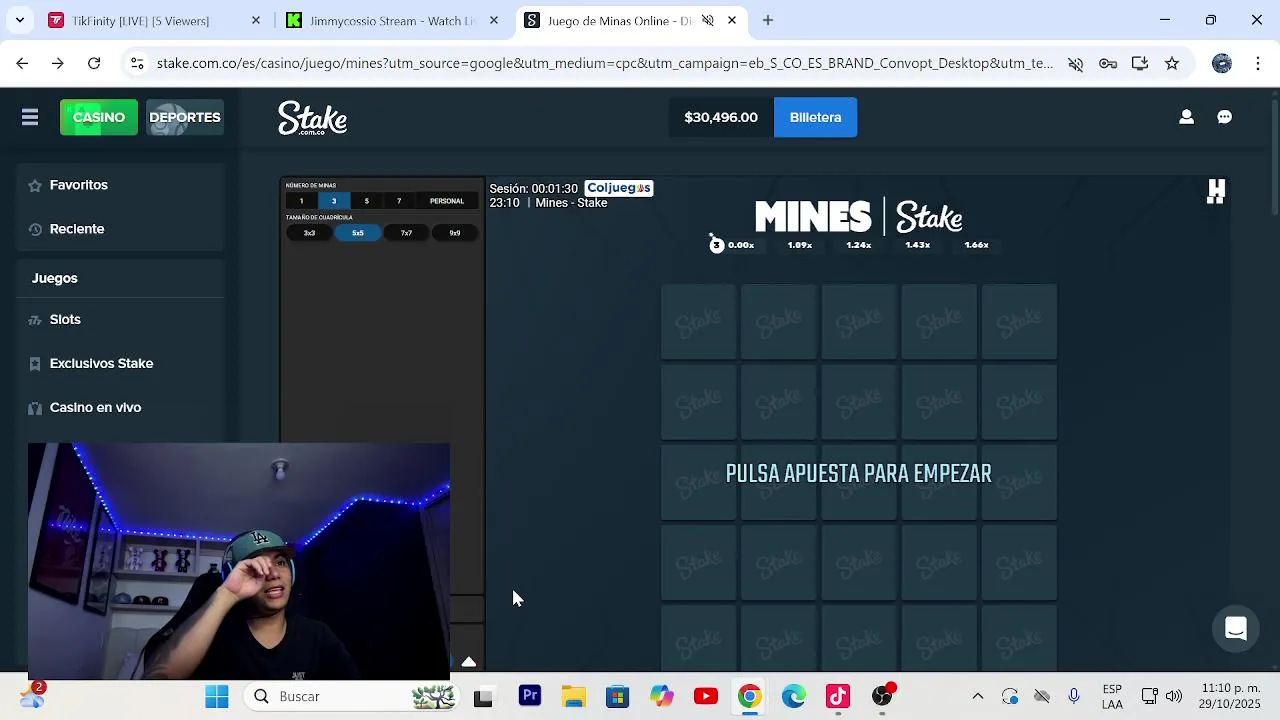
Task: Click the Chrome address bar URL
Action: point(605,63)
